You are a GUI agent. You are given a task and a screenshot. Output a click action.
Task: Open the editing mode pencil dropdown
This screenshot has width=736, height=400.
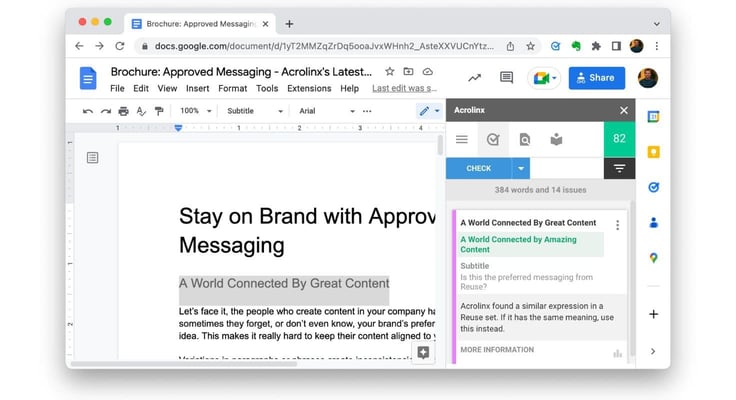429,111
